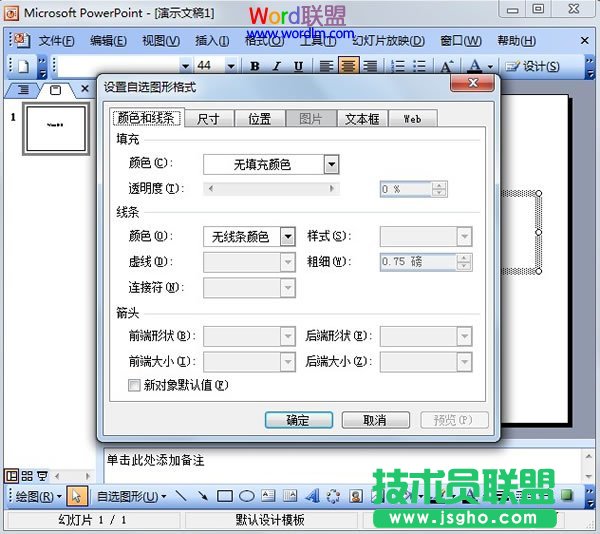Open the font size dropdown showing 44
600x534 pixels.
pyautogui.click(x=231, y=66)
